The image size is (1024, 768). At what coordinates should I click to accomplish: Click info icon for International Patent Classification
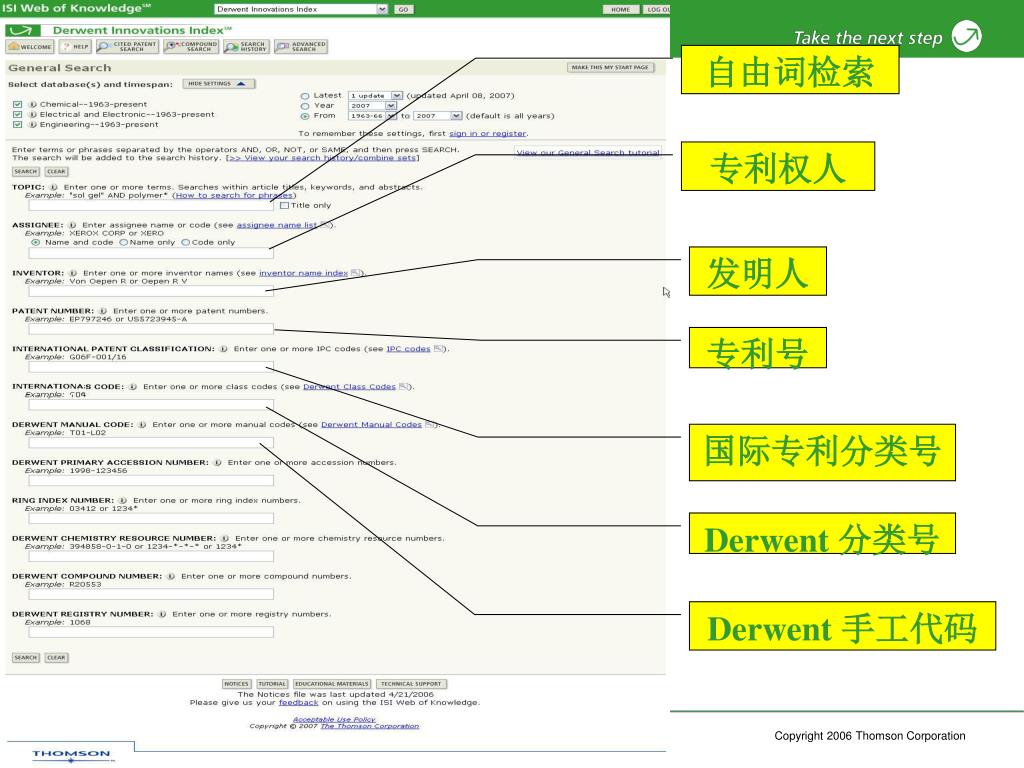point(223,349)
